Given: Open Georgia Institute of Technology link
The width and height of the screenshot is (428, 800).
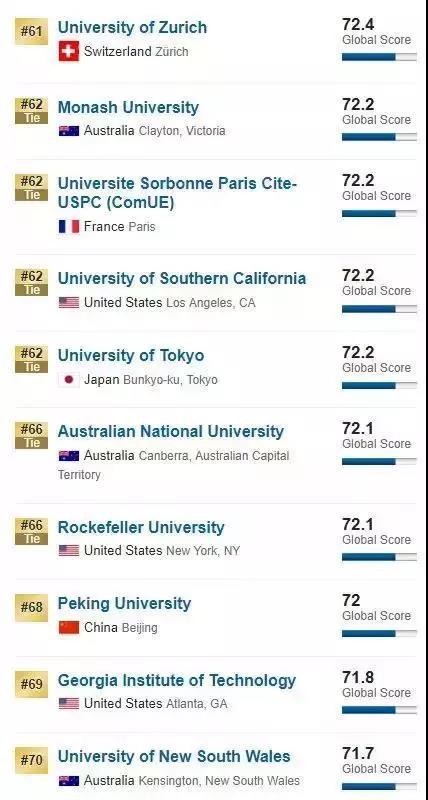Looking at the screenshot, I should point(177,680).
